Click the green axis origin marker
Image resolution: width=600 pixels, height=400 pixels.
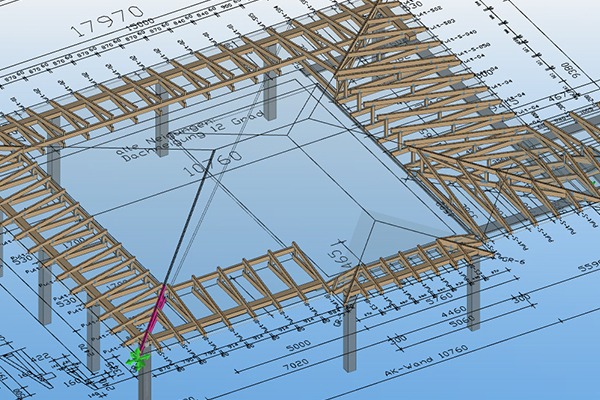click(x=138, y=357)
